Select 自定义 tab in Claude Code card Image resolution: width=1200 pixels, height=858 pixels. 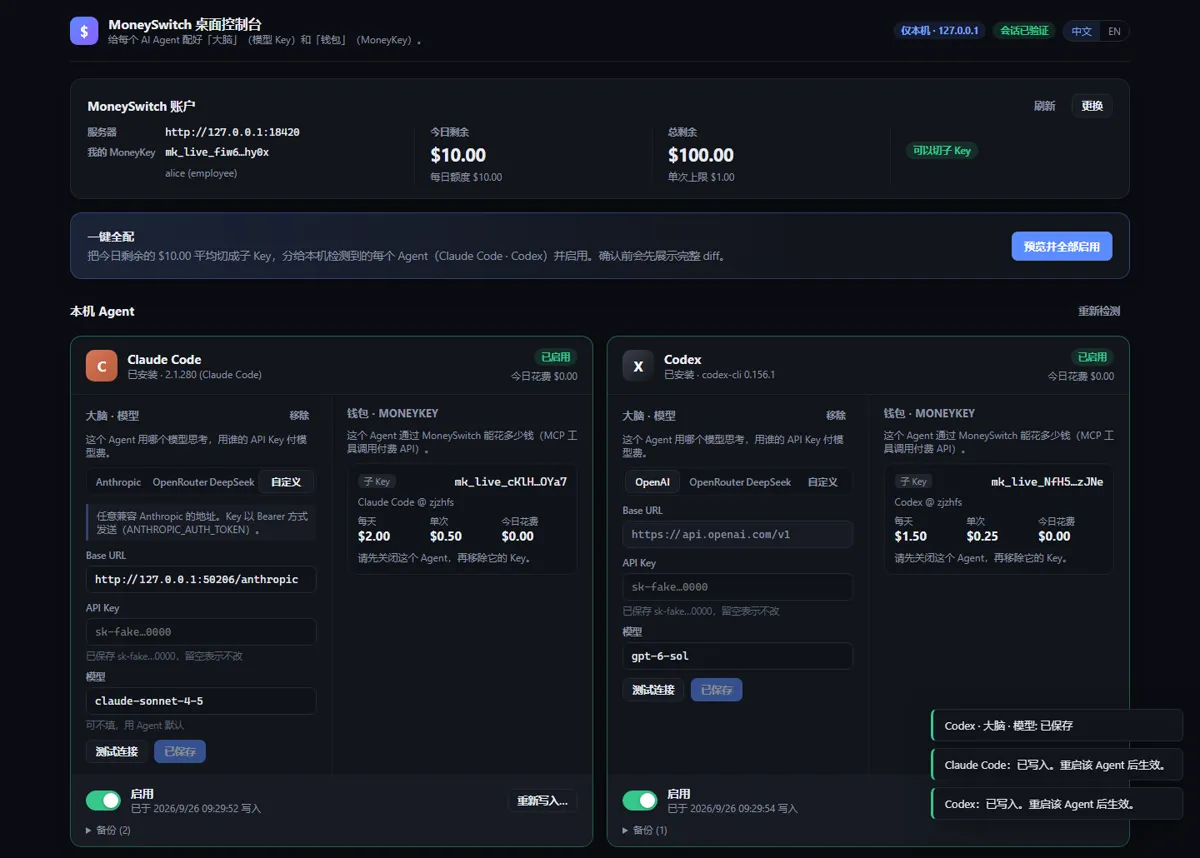[286, 482]
